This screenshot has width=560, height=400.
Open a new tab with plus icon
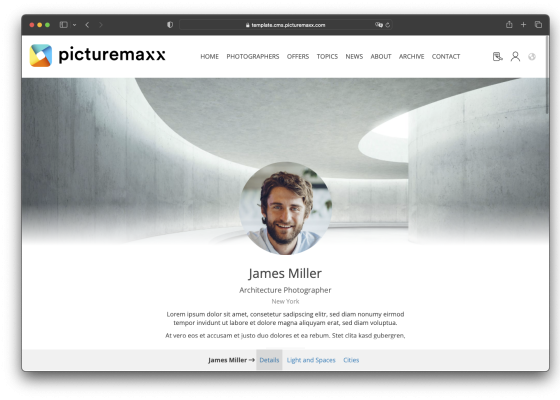coord(523,24)
